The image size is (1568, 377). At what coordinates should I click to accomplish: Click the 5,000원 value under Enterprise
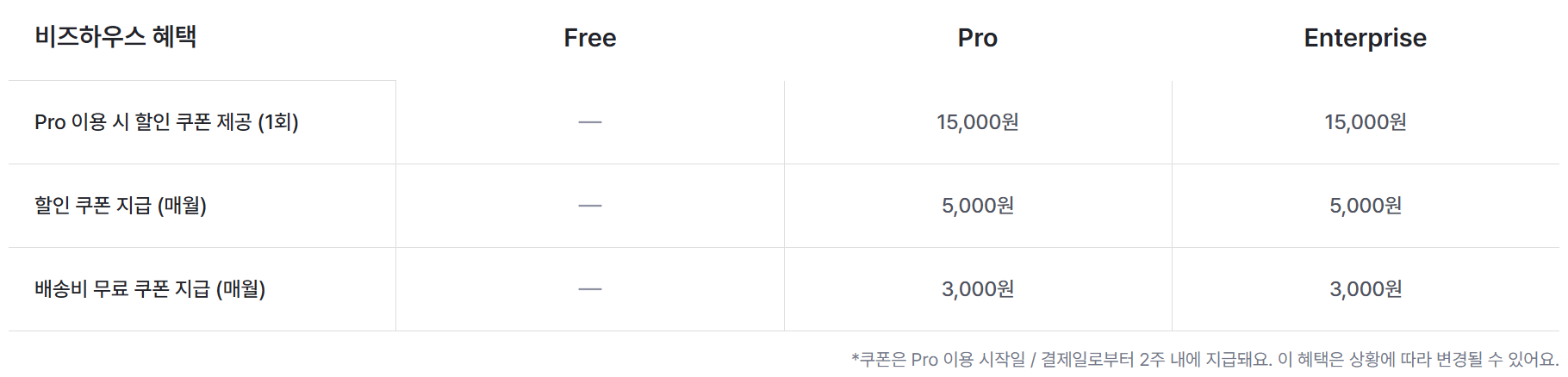tap(1366, 206)
